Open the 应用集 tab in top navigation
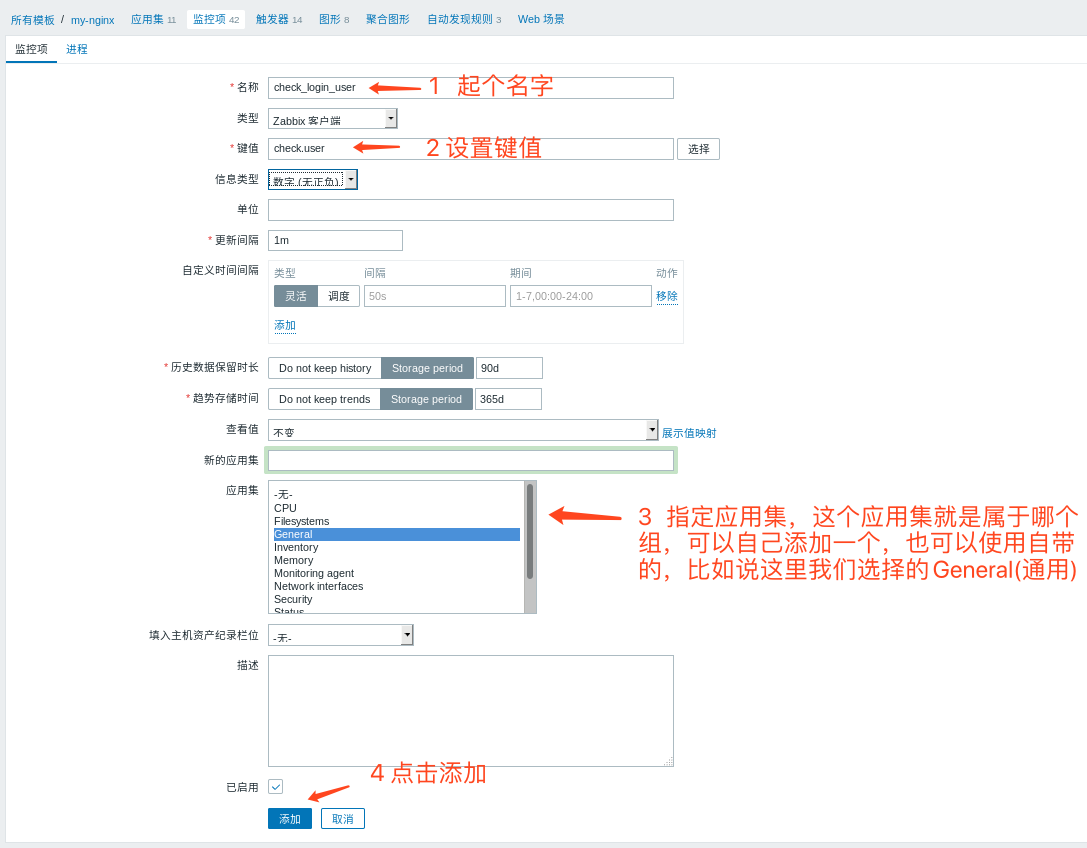1087x848 pixels. point(148,18)
